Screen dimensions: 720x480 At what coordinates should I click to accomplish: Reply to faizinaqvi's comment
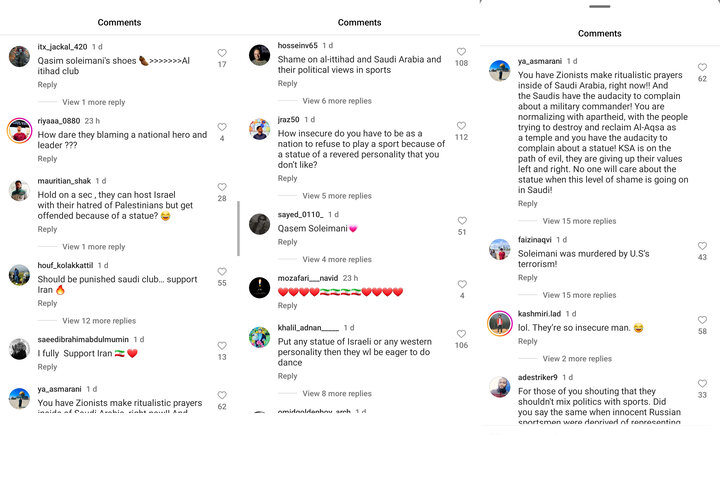(x=528, y=277)
